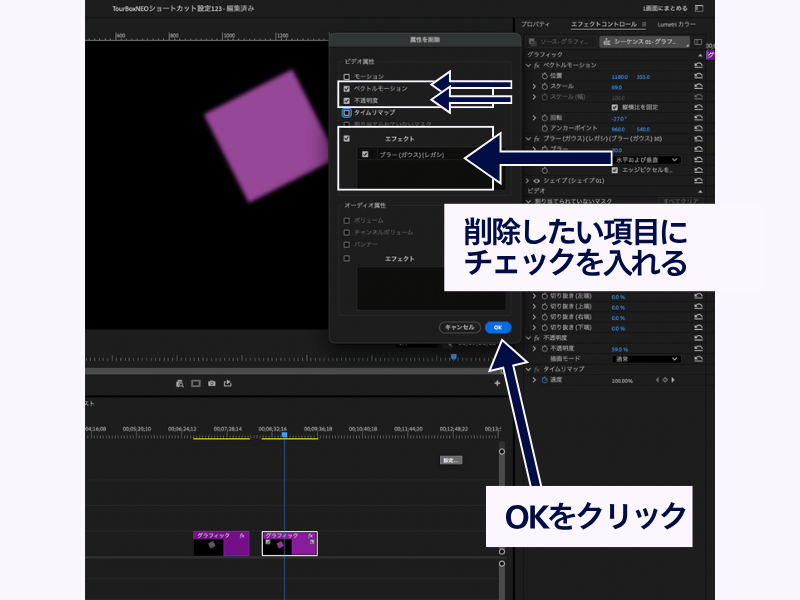This screenshot has width=800, height=600.
Task: Click the share/export icon below the monitor
Action: tap(228, 383)
